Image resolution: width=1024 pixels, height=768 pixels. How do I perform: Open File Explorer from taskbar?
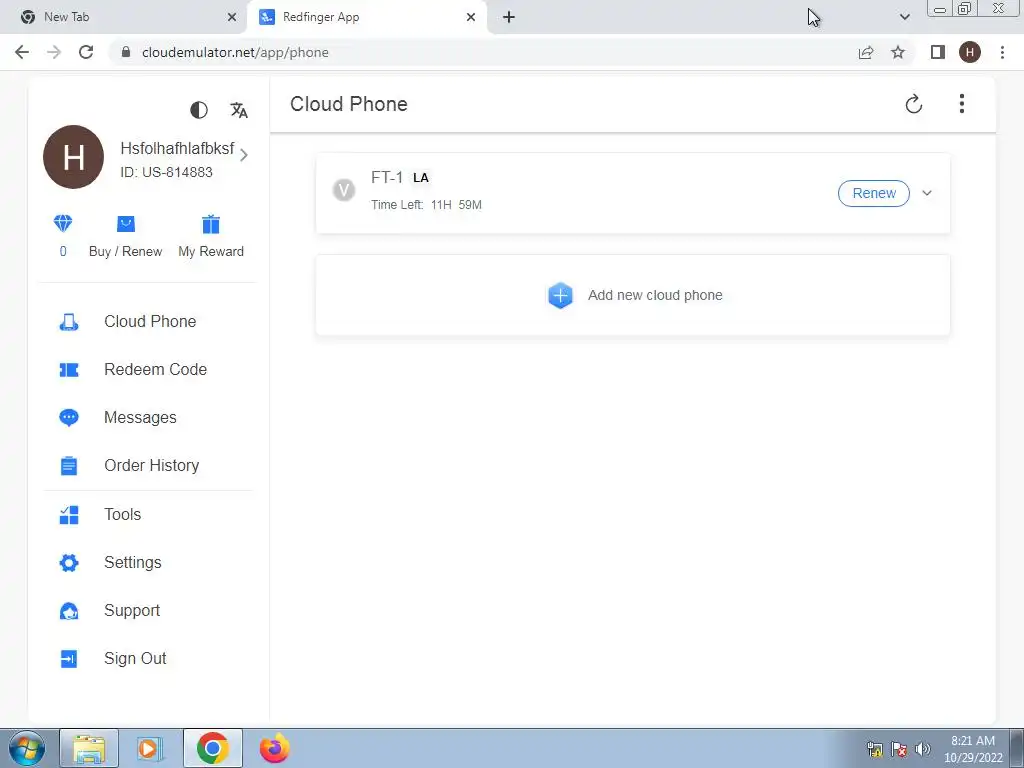pyautogui.click(x=89, y=748)
